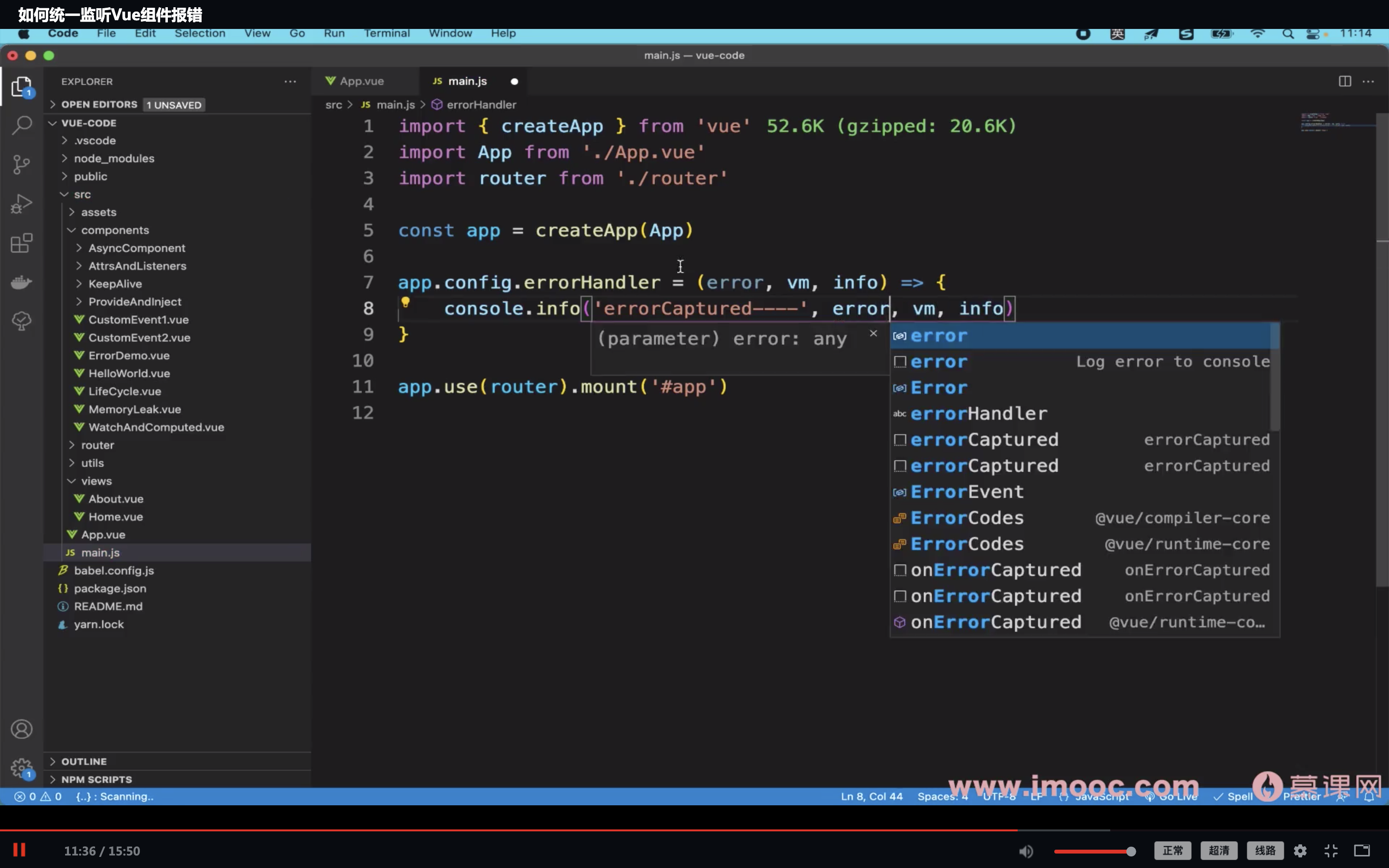Toggle fullscreen exit on video player
The image size is (1389, 868).
tap(1331, 851)
